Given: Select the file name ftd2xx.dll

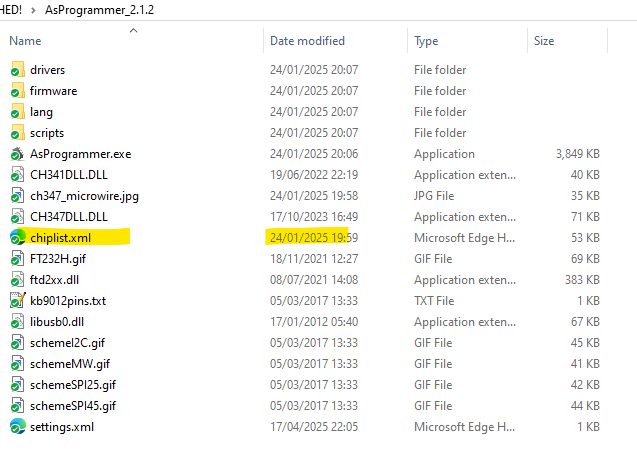Looking at the screenshot, I should click(x=54, y=280).
